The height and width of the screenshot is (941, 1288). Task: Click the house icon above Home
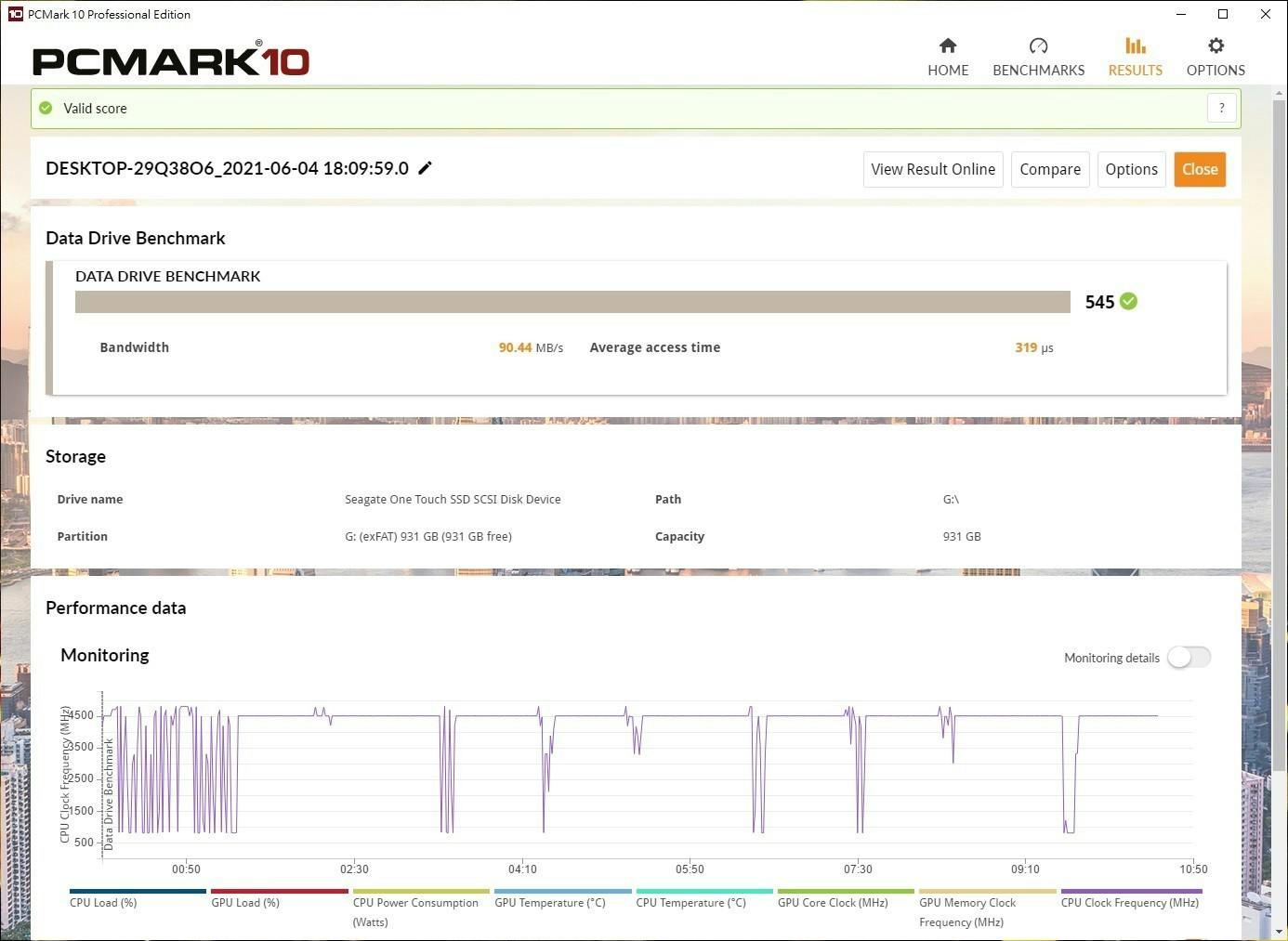point(948,46)
